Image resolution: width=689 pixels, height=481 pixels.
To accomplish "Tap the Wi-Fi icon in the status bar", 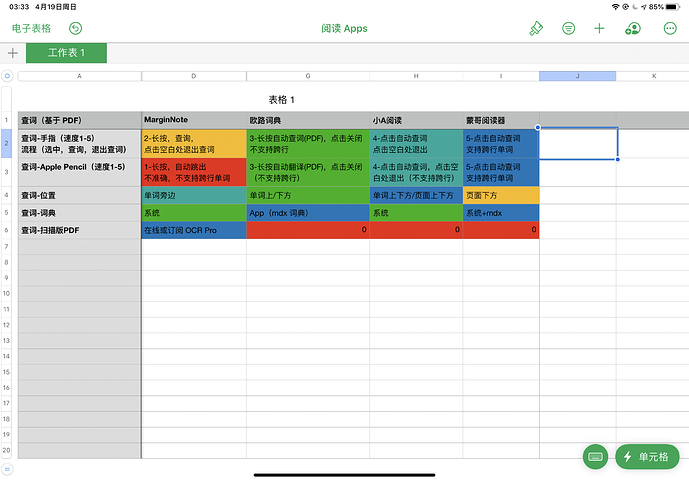I will [616, 7].
